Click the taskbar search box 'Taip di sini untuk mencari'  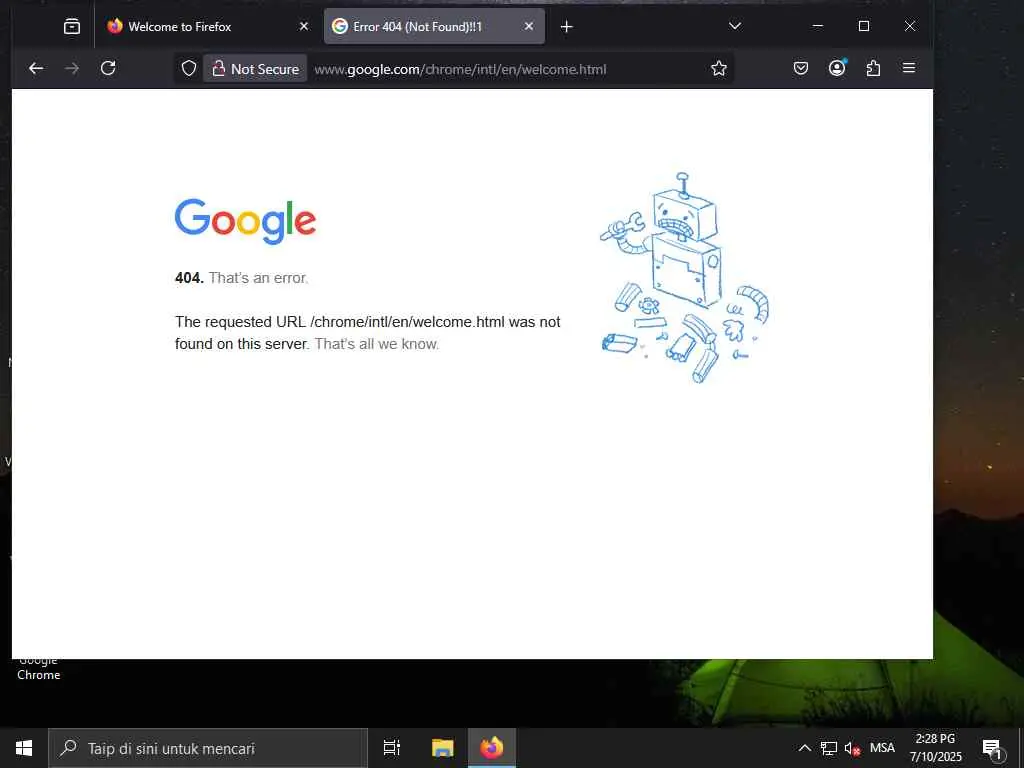coord(208,748)
